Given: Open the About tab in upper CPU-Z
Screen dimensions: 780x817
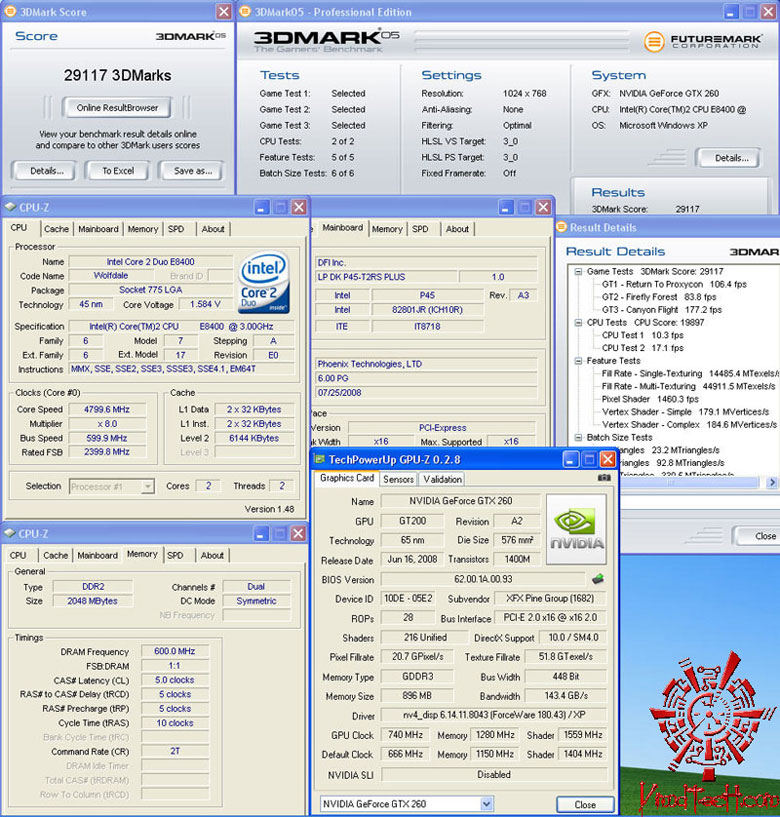Looking at the screenshot, I should pos(213,229).
